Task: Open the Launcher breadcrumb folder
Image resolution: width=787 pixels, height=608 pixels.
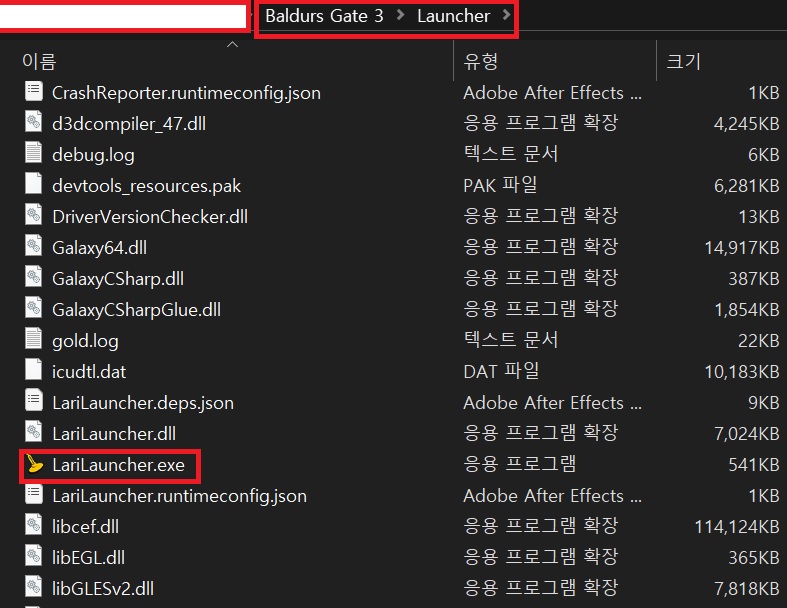Action: [453, 16]
